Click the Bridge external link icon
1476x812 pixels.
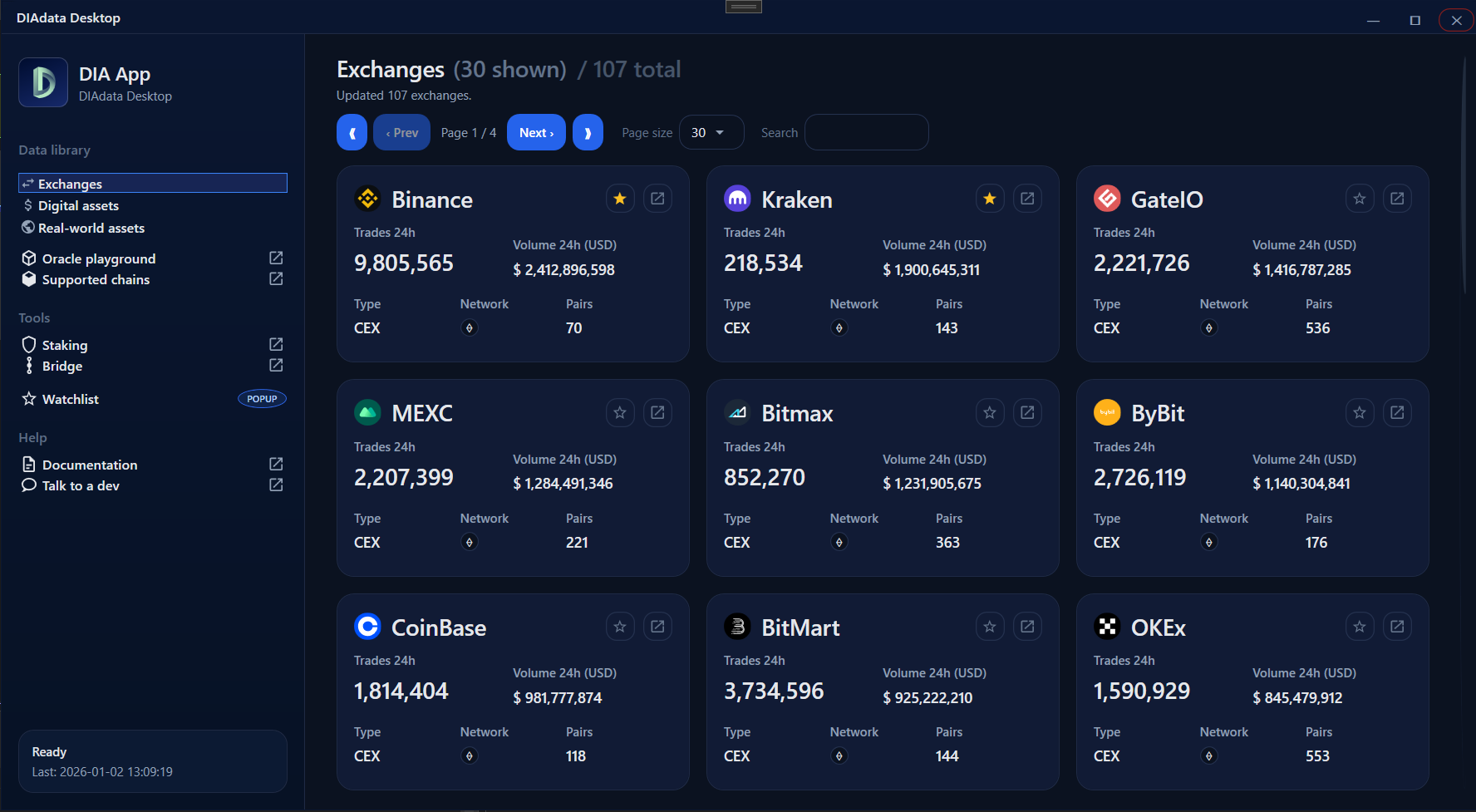coord(276,366)
